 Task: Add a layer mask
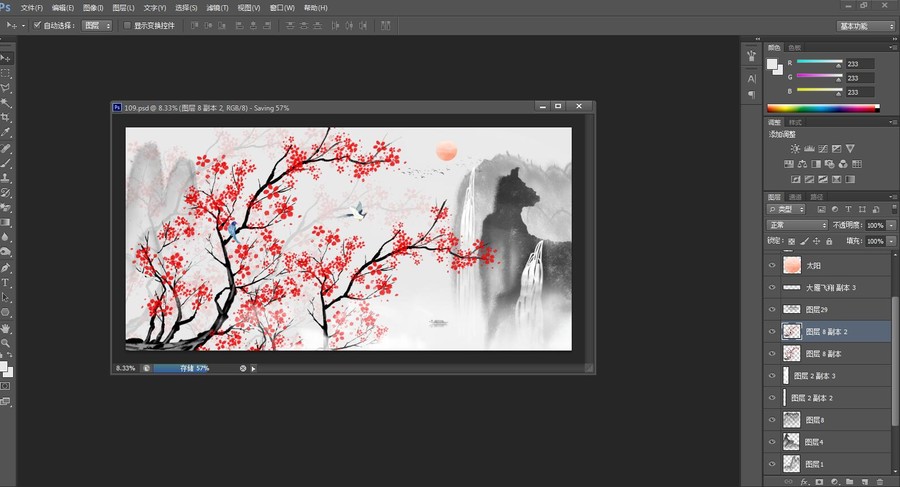point(819,482)
